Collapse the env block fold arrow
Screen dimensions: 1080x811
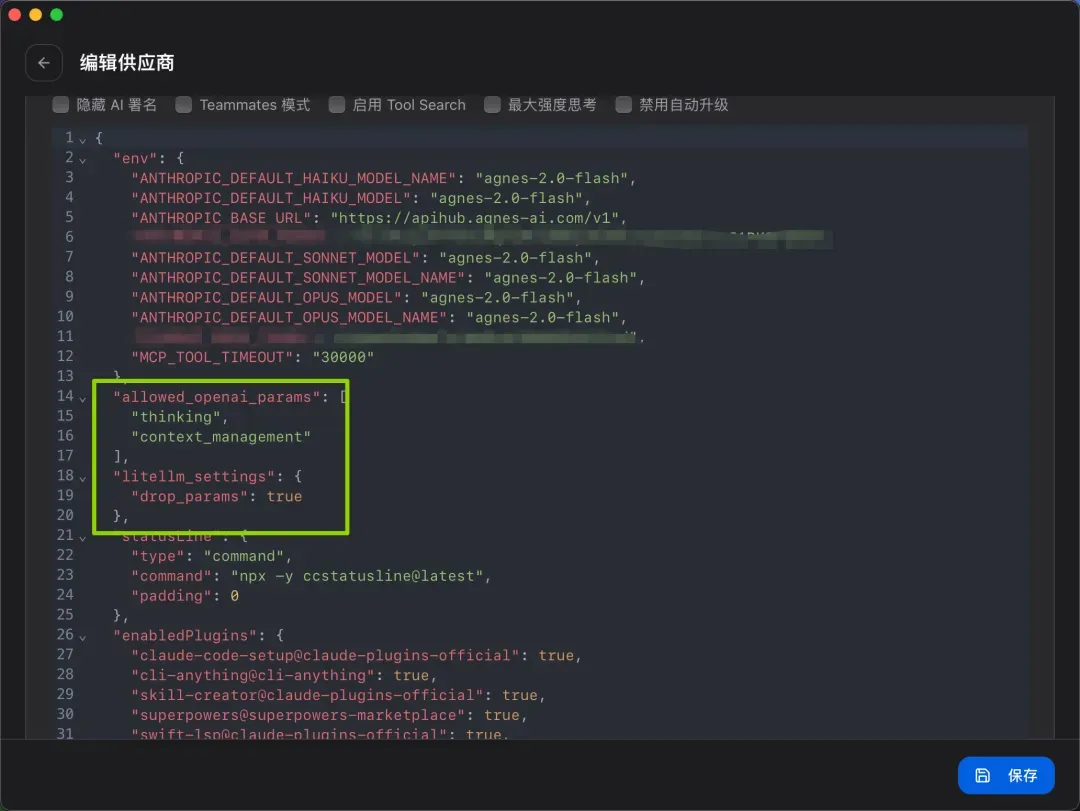83,160
